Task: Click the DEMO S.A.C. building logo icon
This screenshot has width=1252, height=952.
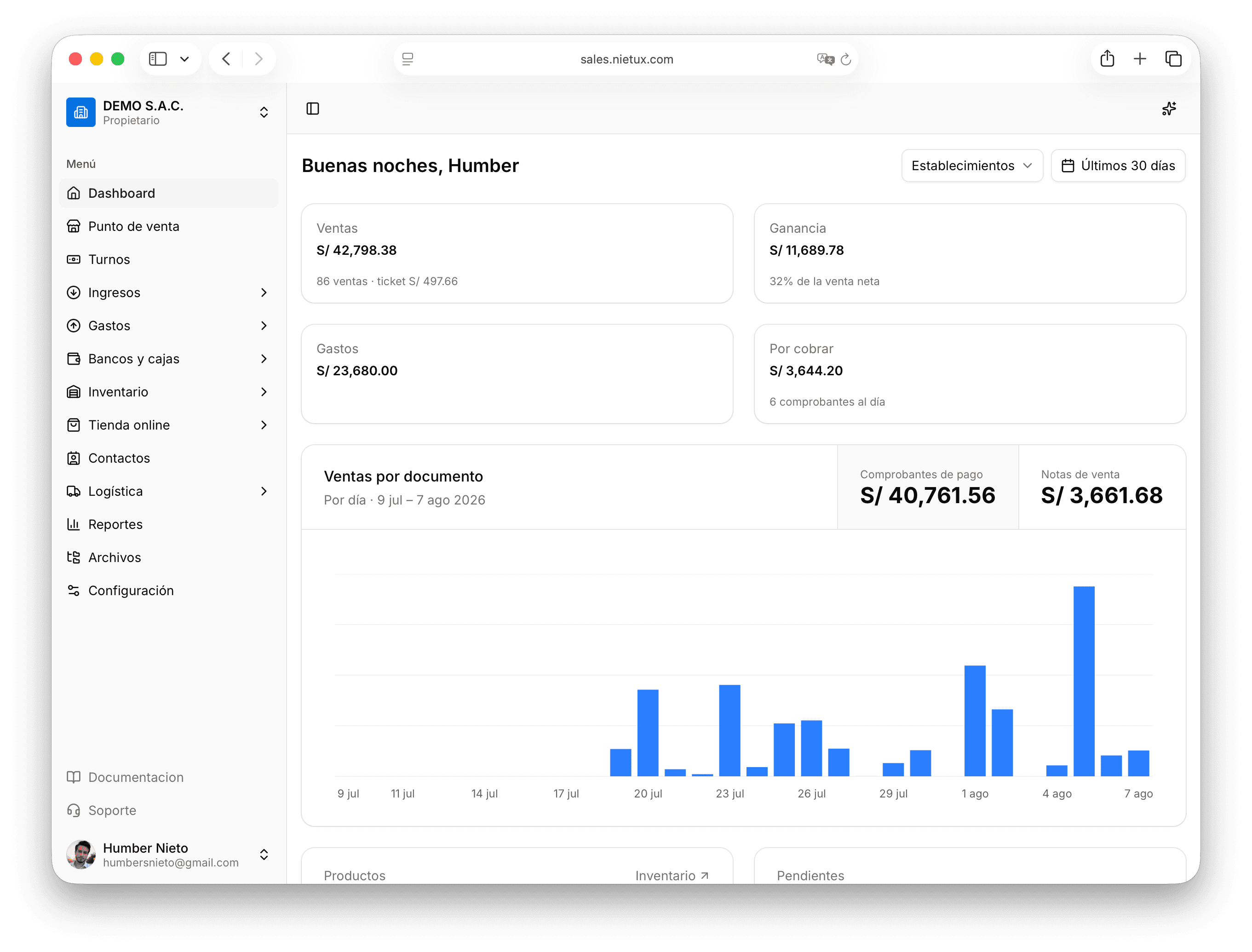Action: (80, 112)
